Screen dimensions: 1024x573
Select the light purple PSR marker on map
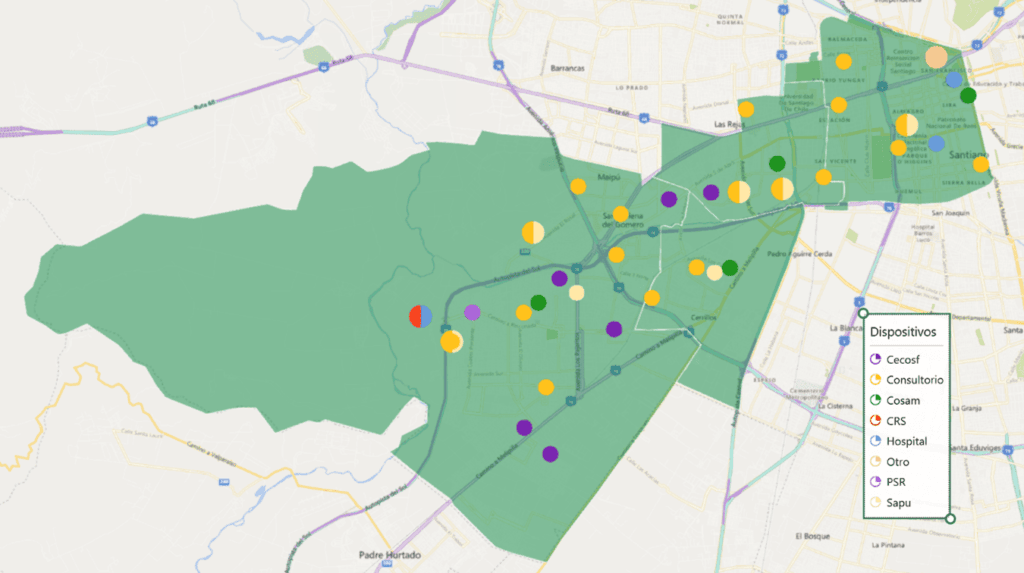[x=472, y=313]
